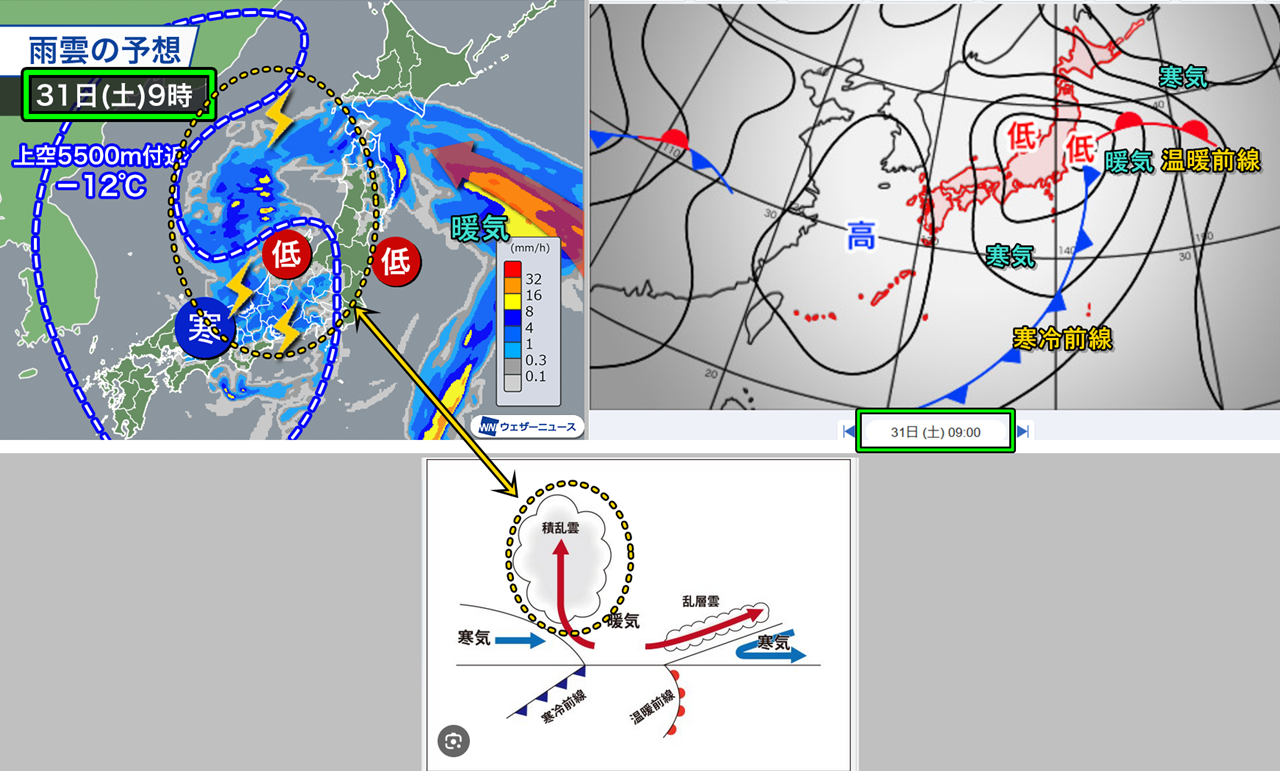Click the blue 寒 circle marker

(203, 329)
